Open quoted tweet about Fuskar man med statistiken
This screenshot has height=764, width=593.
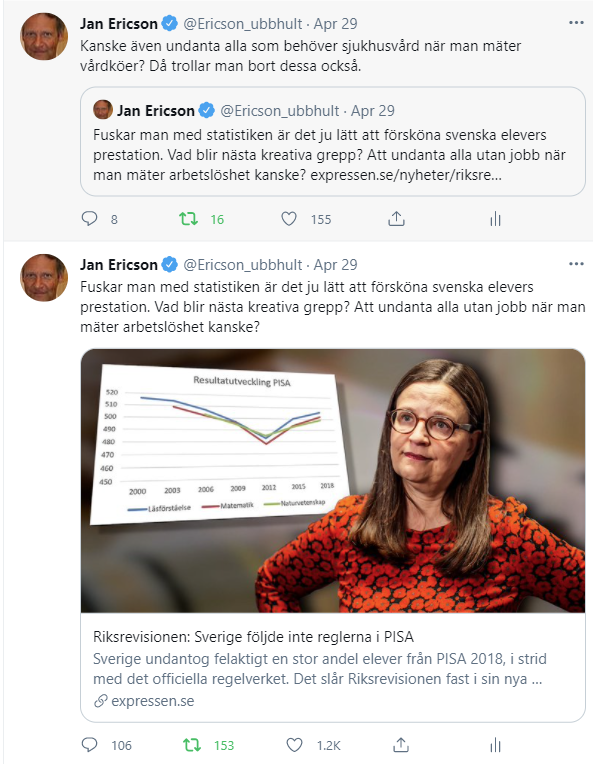[333, 141]
